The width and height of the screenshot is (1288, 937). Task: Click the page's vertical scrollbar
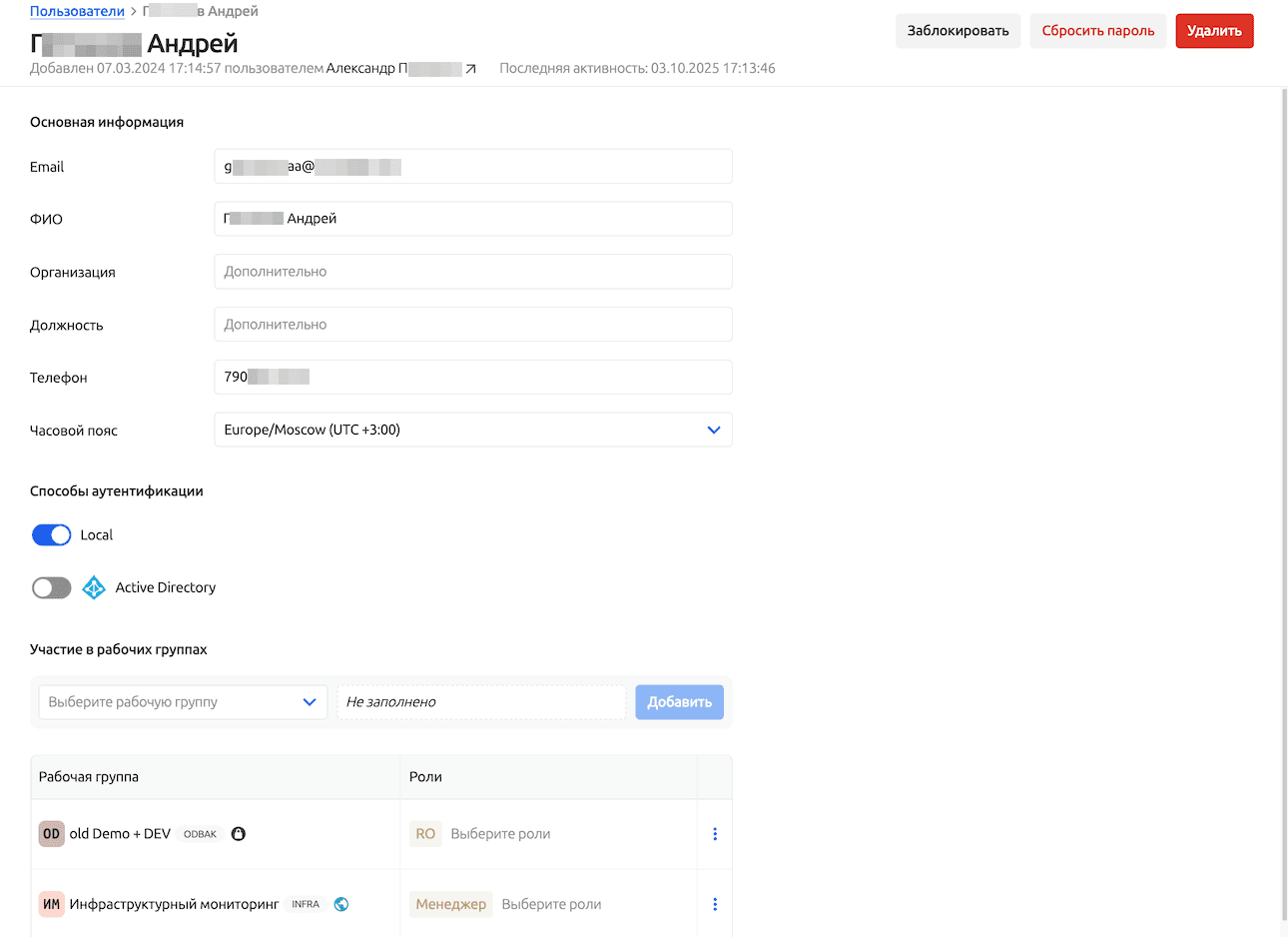1283,499
